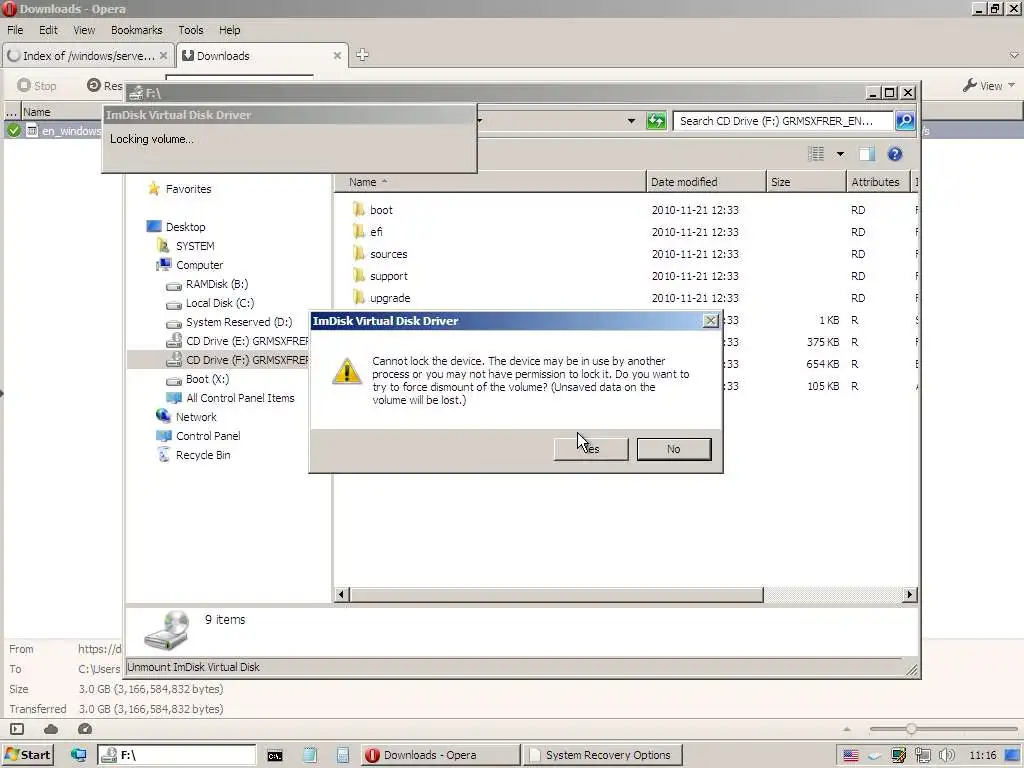Open the address bar history dropdown

tap(631, 121)
